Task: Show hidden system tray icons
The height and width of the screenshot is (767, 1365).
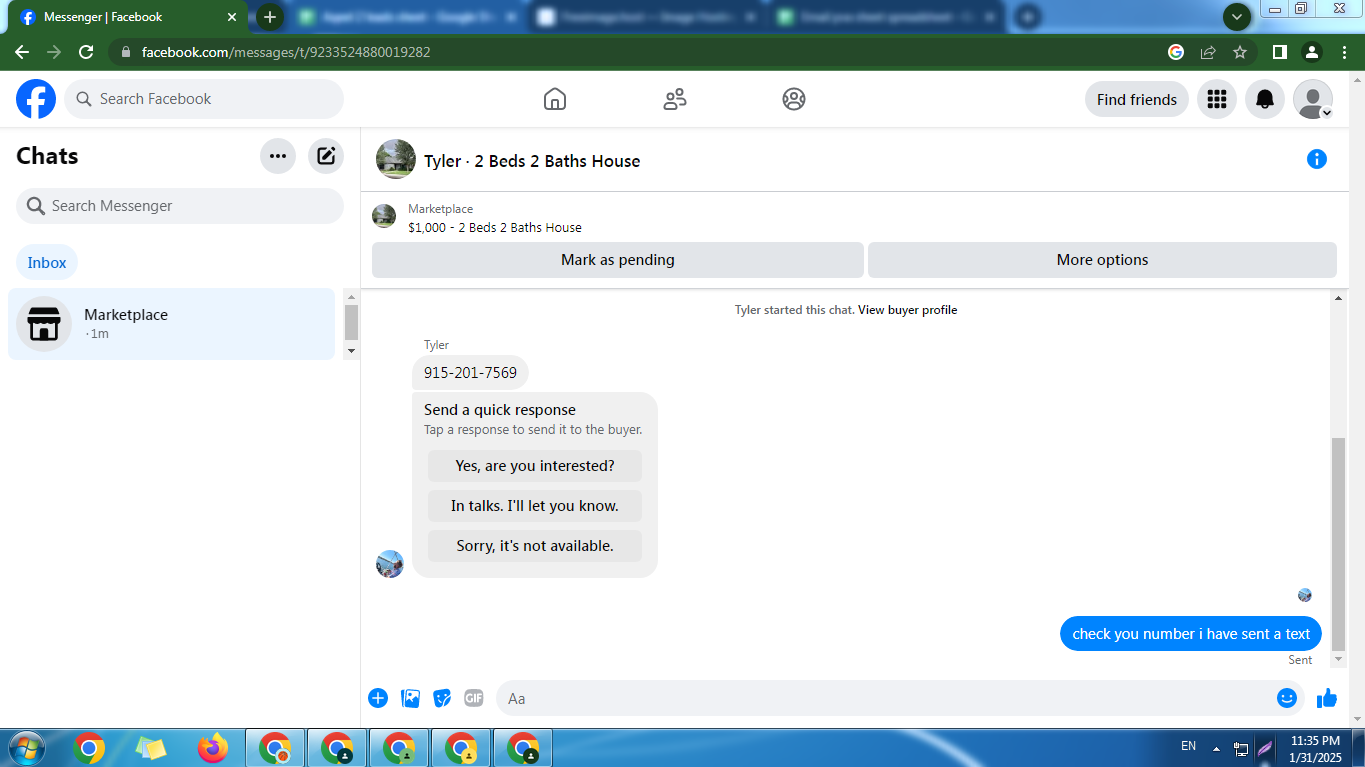Action: click(x=1216, y=748)
